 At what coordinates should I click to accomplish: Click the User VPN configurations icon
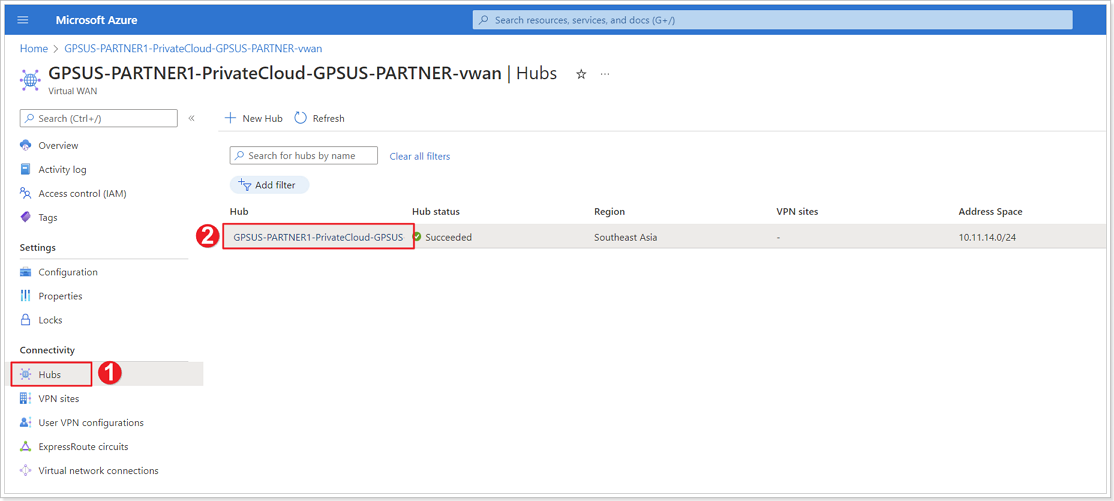coord(26,423)
